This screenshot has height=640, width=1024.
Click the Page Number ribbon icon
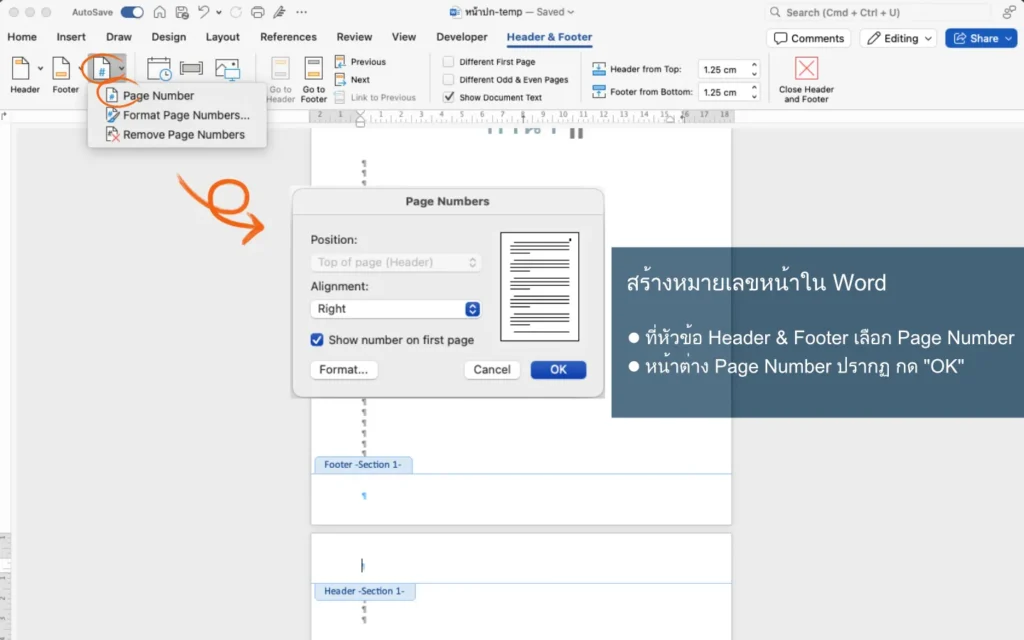tap(101, 68)
